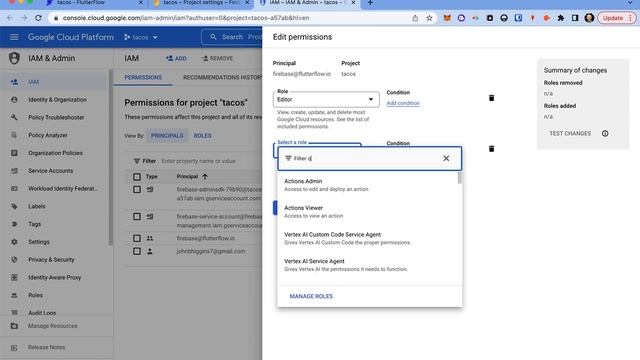
Task: Click the Identity & Organization icon
Action: [x=14, y=100]
